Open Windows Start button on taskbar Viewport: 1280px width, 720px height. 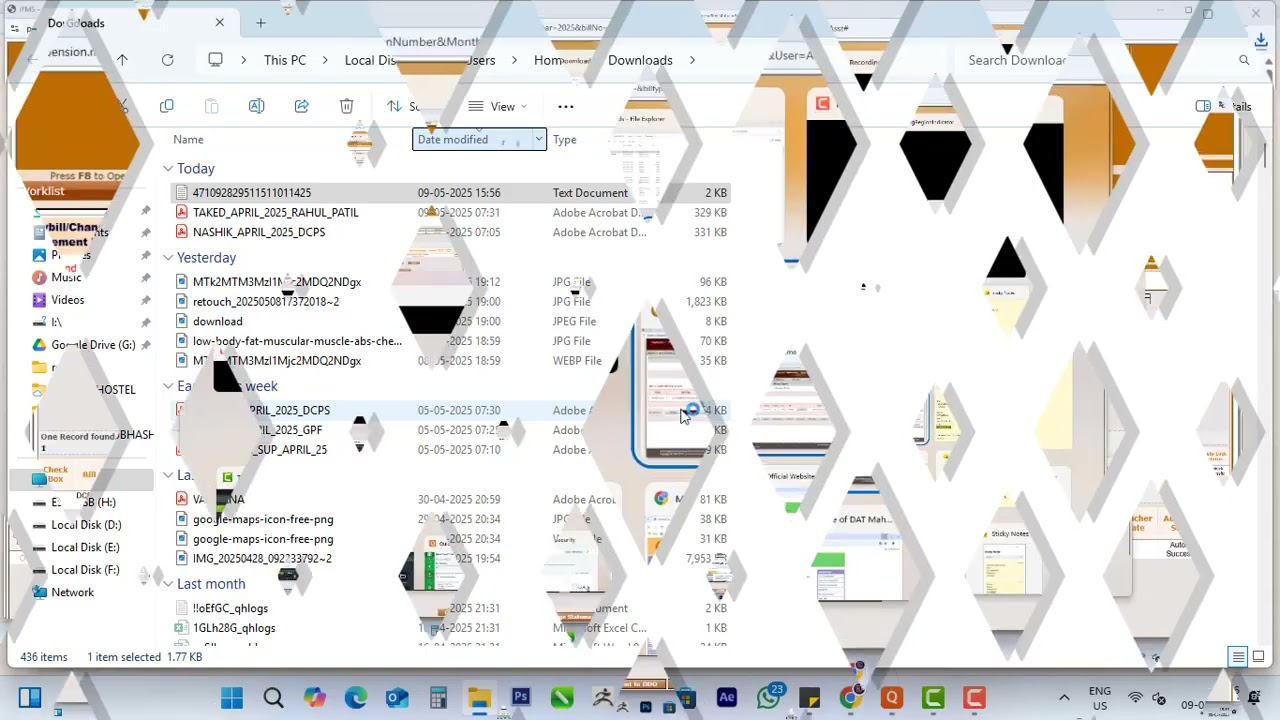[232, 698]
